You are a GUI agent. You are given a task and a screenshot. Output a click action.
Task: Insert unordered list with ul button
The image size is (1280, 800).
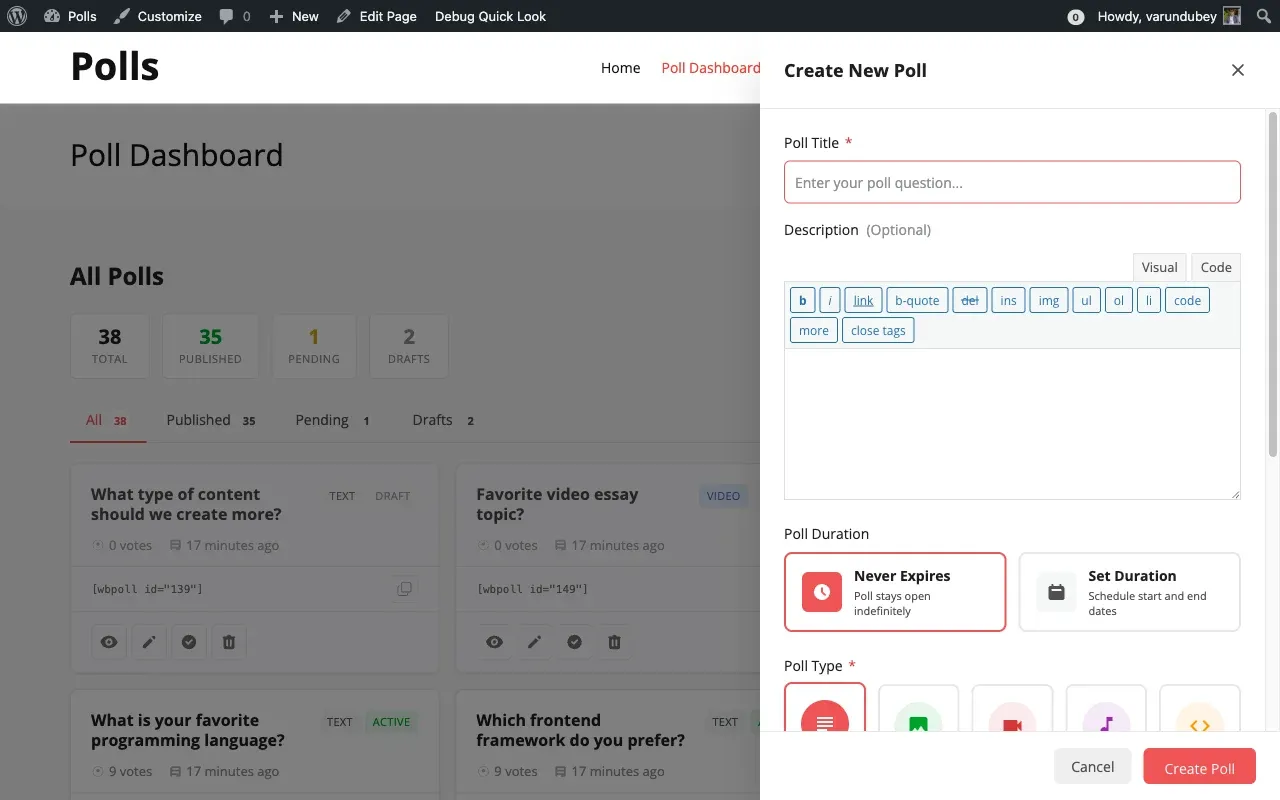pos(1086,300)
